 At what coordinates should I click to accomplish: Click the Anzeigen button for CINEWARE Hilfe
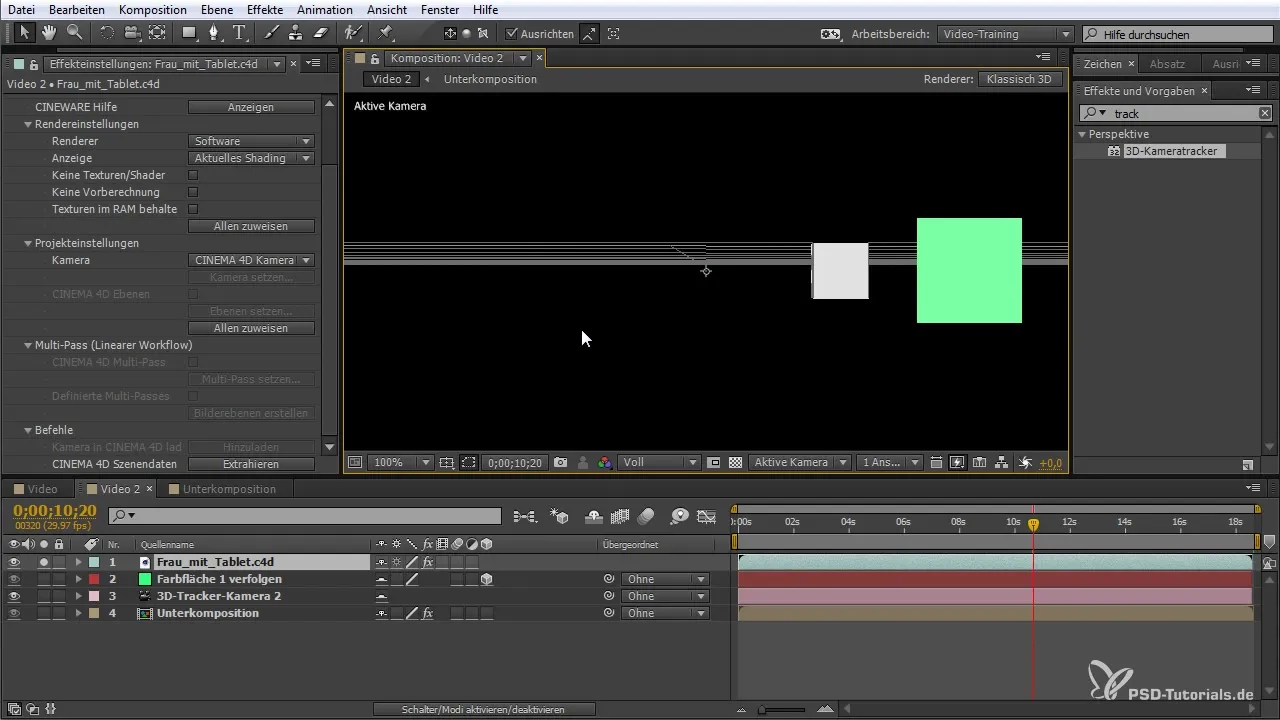coord(251,107)
